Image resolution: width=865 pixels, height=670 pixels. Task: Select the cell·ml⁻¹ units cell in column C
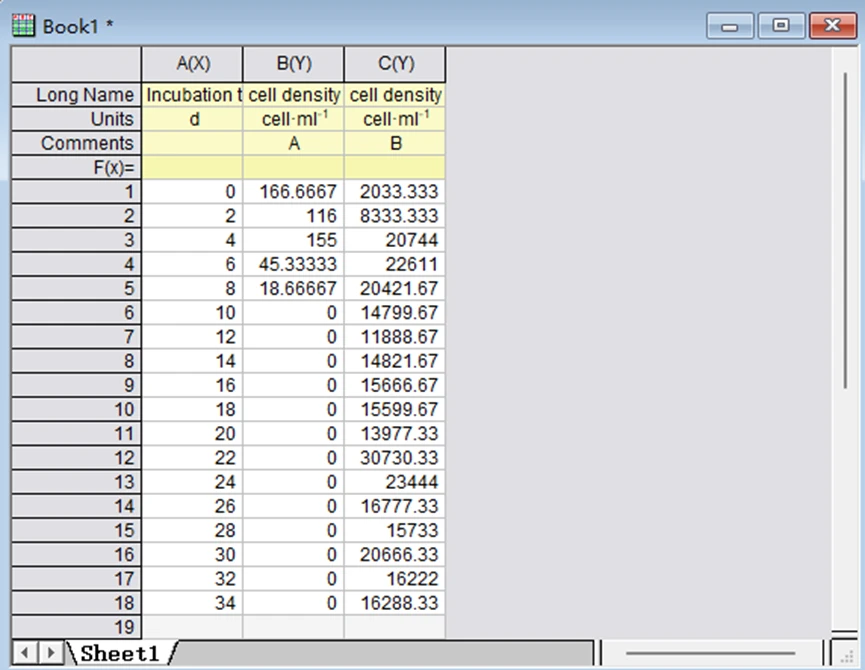pos(395,119)
